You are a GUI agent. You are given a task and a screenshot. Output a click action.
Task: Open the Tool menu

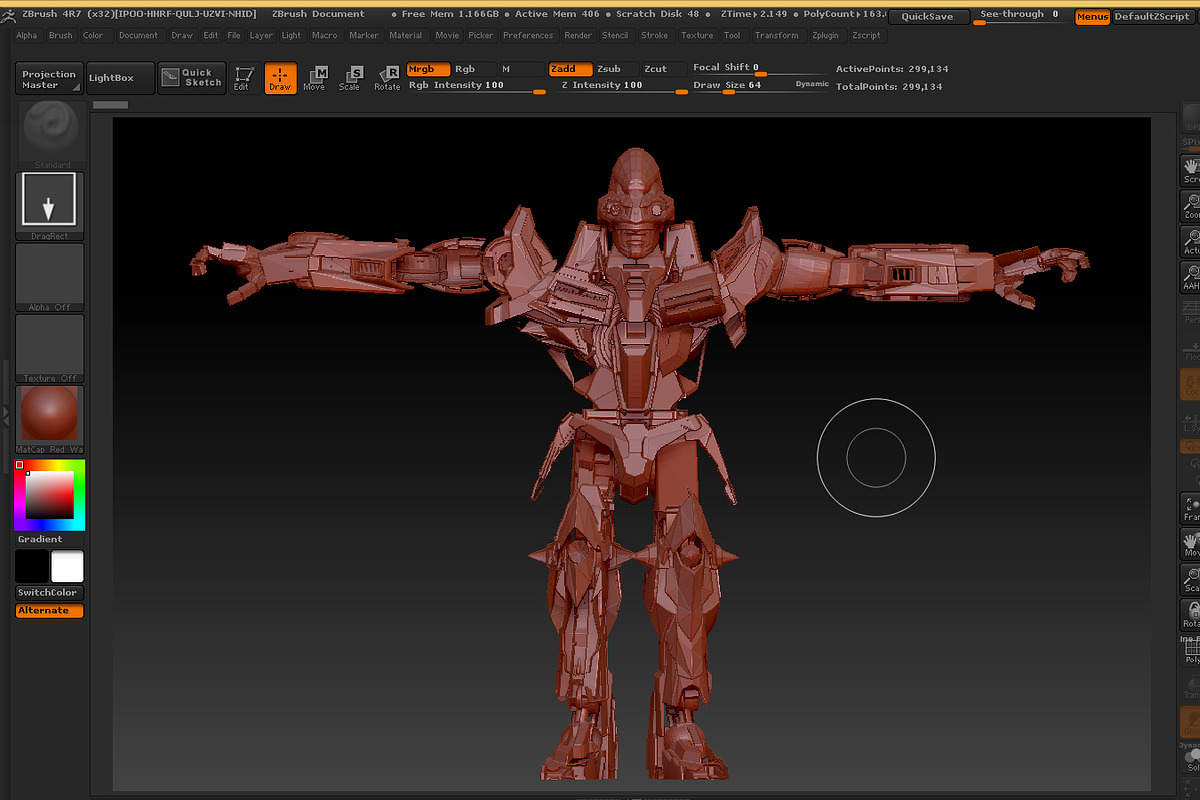click(x=733, y=35)
